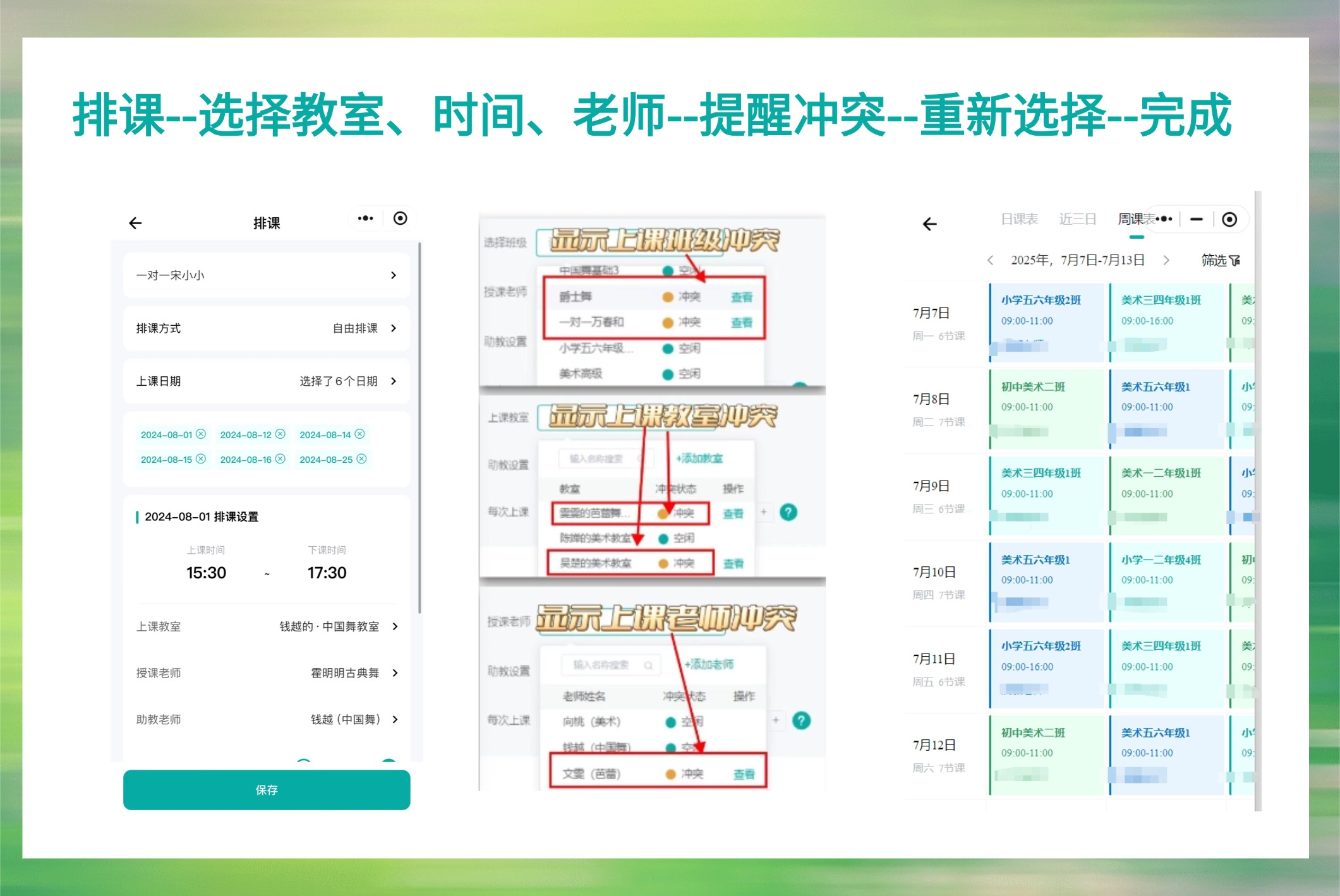1340x896 pixels.
Task: Open 7月7日 美术三四年级1班 card
Action: click(x=1166, y=323)
